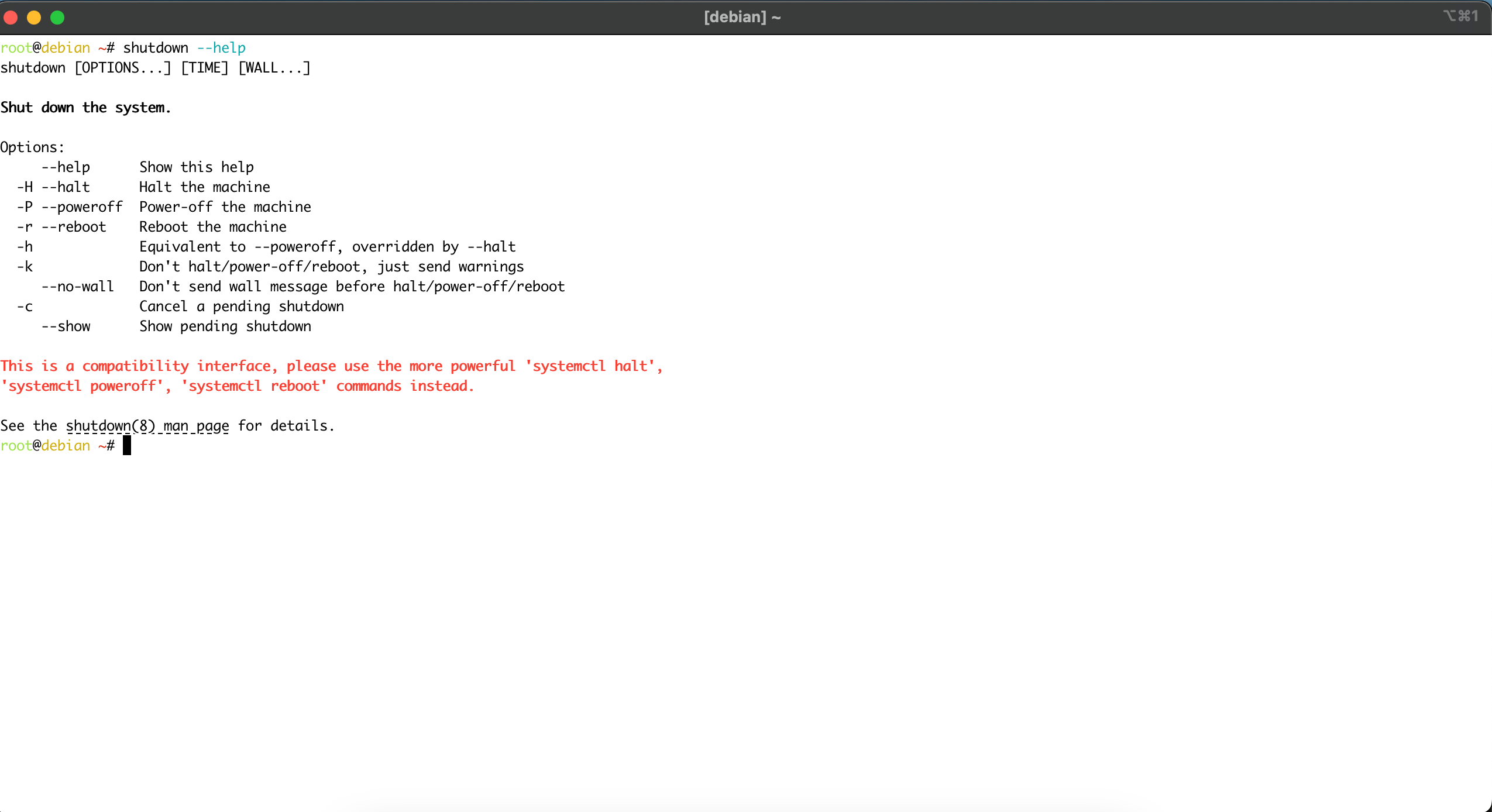
Task: Click the top 'root@debian' prompt
Action: click(x=45, y=48)
